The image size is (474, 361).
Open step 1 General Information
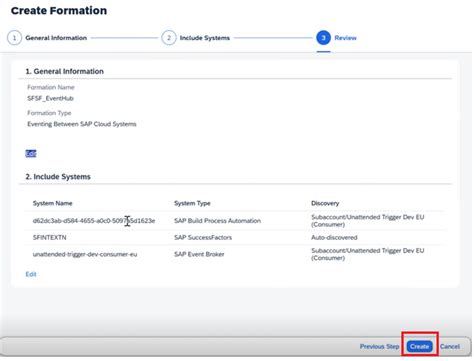(x=47, y=38)
